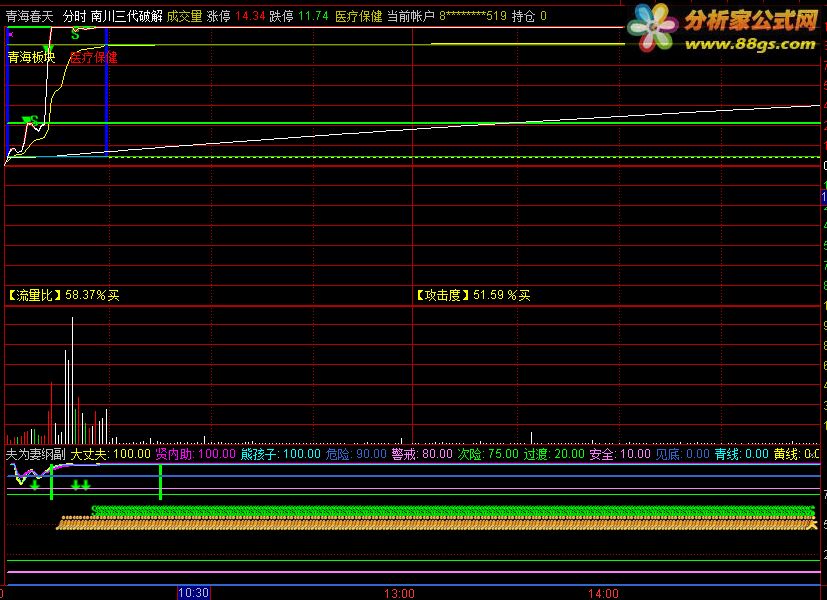Click the 贤内助: 100.00 value
The height and width of the screenshot is (600, 827).
(196, 454)
